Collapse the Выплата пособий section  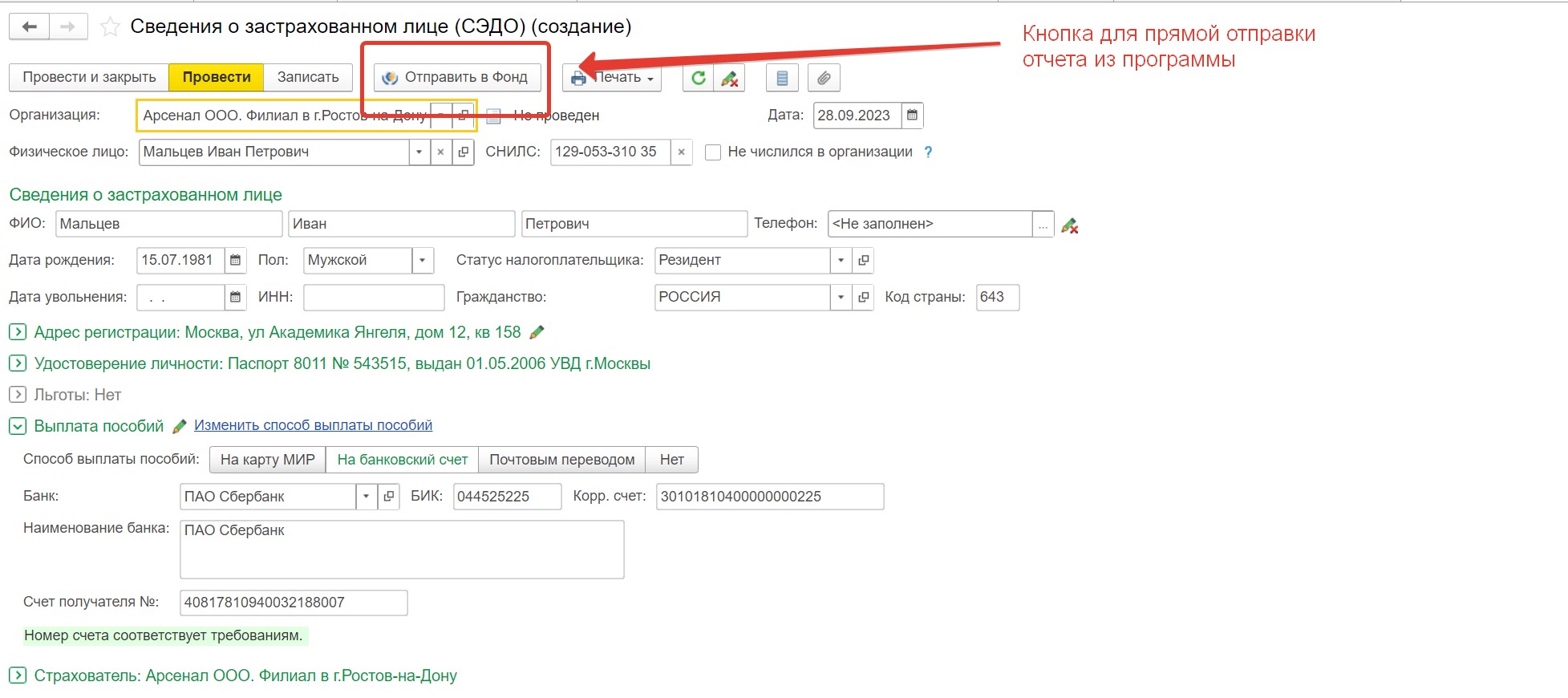pyautogui.click(x=18, y=426)
